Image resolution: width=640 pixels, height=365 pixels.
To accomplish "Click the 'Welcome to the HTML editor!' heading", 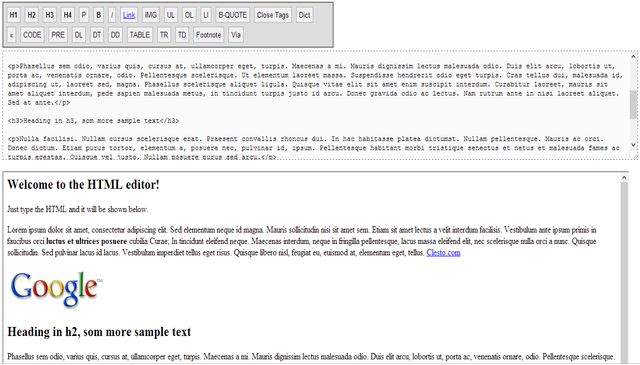I will (83, 185).
